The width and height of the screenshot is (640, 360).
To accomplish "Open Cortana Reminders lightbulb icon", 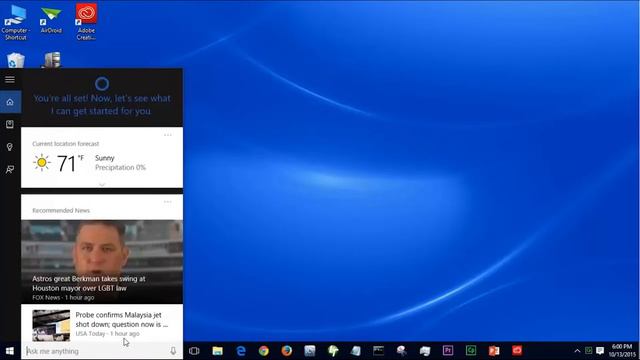I will tap(10, 147).
